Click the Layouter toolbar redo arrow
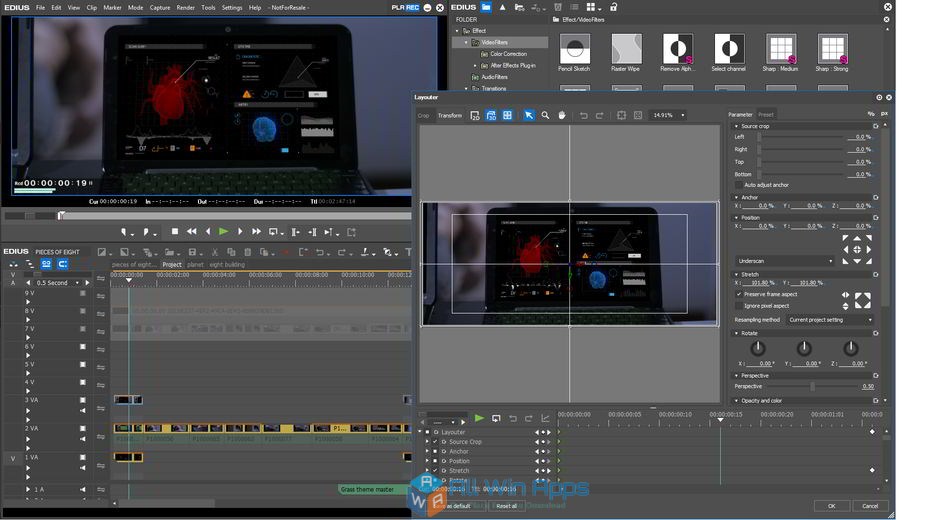This screenshot has width=925, height=520. coord(599,115)
